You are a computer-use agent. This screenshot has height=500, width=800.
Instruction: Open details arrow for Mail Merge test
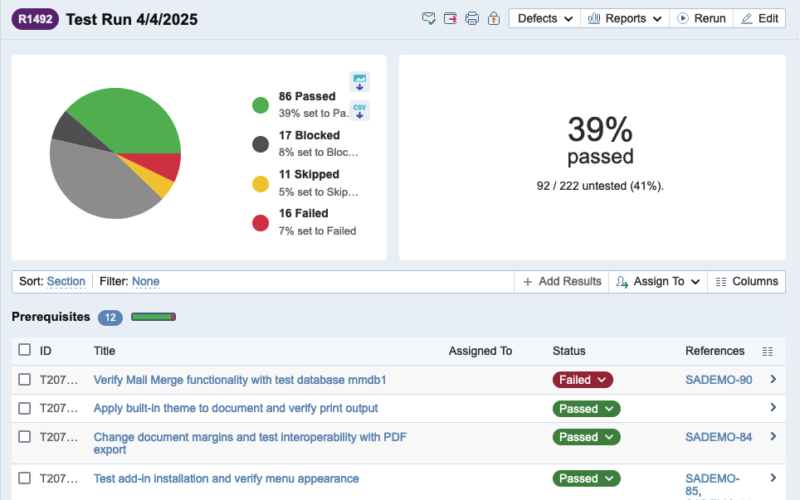point(772,380)
